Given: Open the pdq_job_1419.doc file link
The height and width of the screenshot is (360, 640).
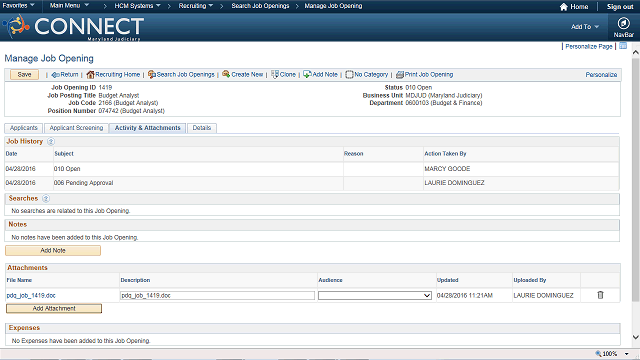Looking at the screenshot, I should click(x=31, y=296).
